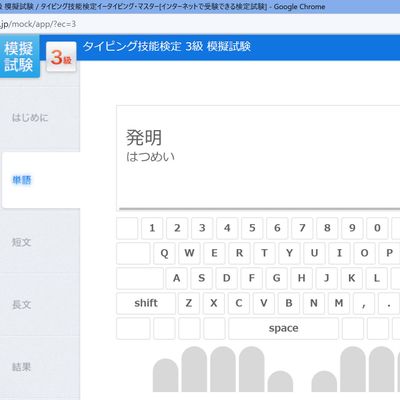The height and width of the screenshot is (400, 400).
Task: Click the comma key on virtual keyboard
Action: [364, 303]
